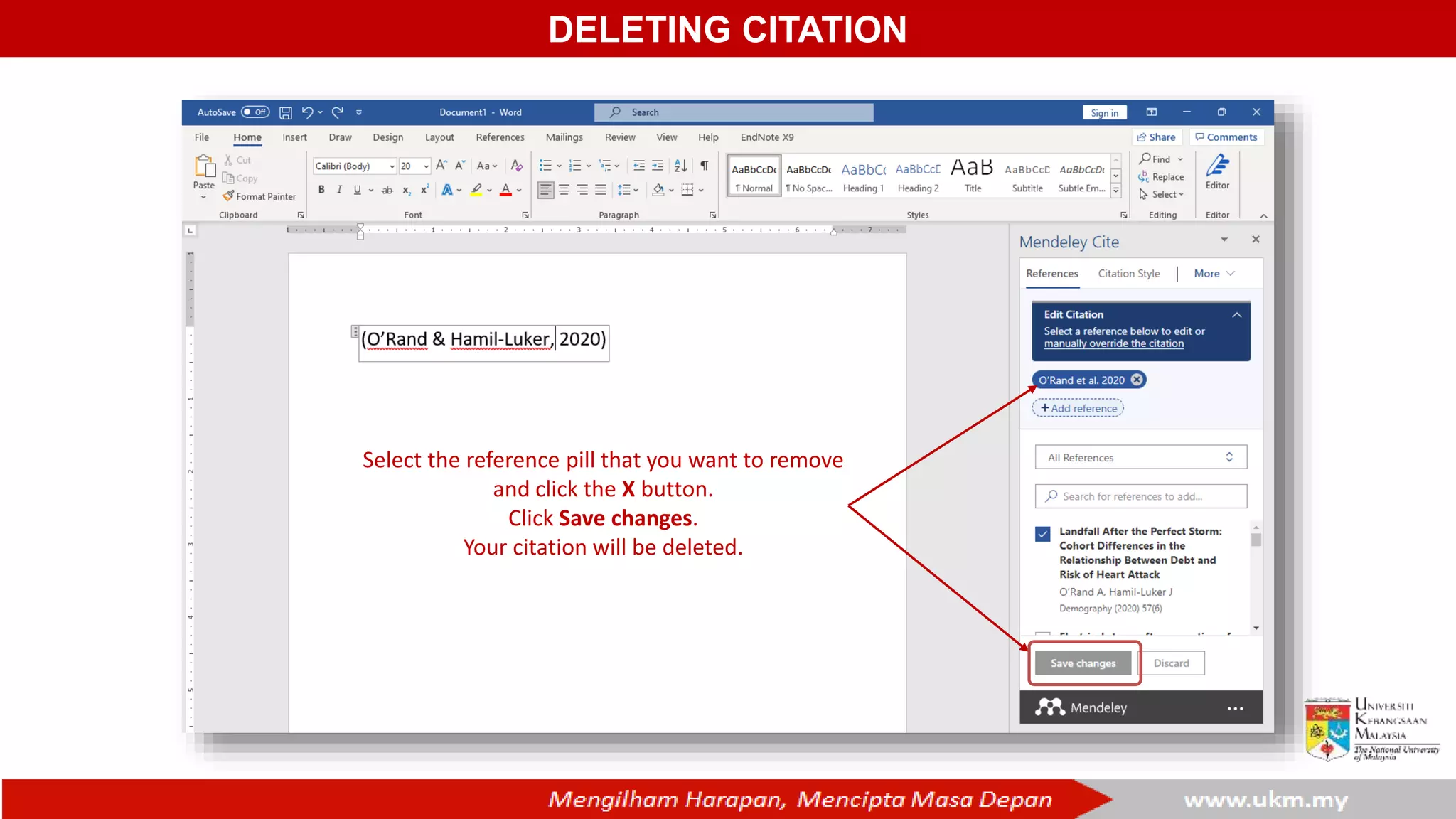Toggle AutoSave switch

tap(255, 112)
